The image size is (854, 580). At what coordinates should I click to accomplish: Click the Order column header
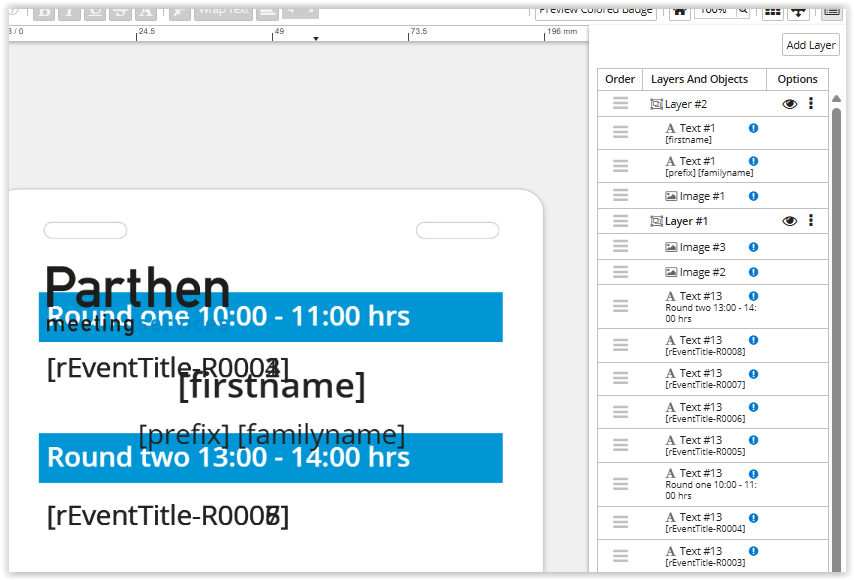[620, 79]
